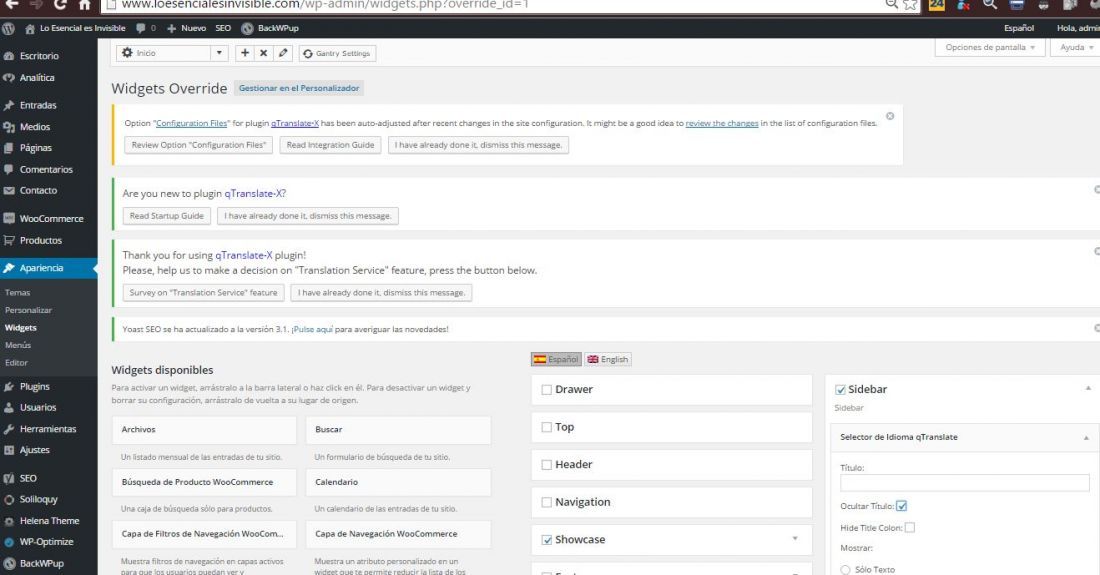The height and width of the screenshot is (575, 1100).
Task: Follow the "review the changes" link
Action: (x=722, y=123)
